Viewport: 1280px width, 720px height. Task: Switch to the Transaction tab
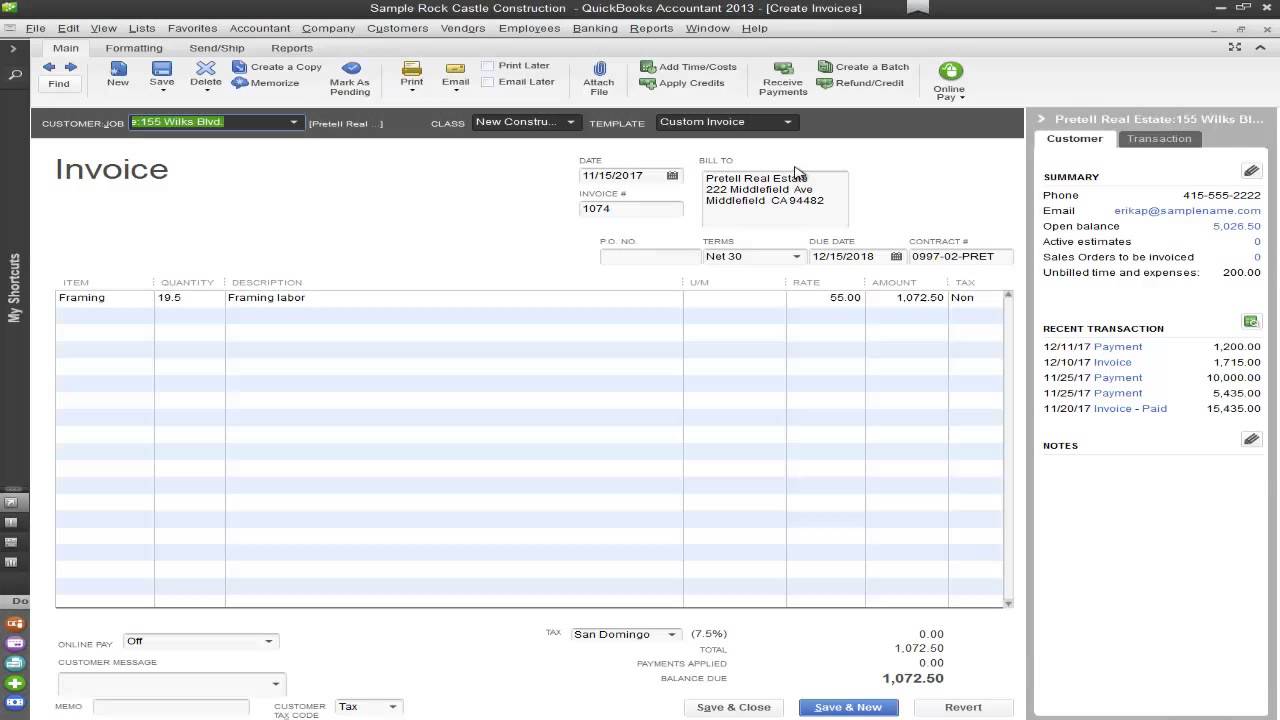click(x=1159, y=139)
